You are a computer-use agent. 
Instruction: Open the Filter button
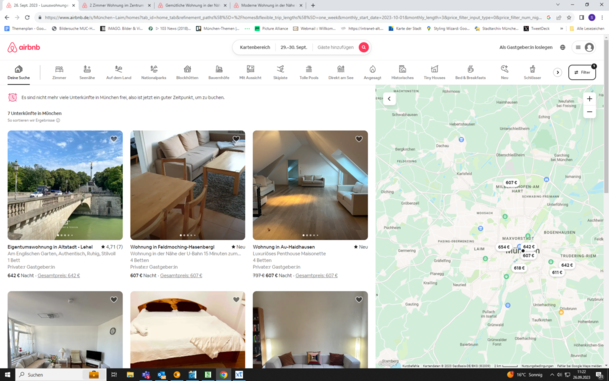tap(582, 72)
